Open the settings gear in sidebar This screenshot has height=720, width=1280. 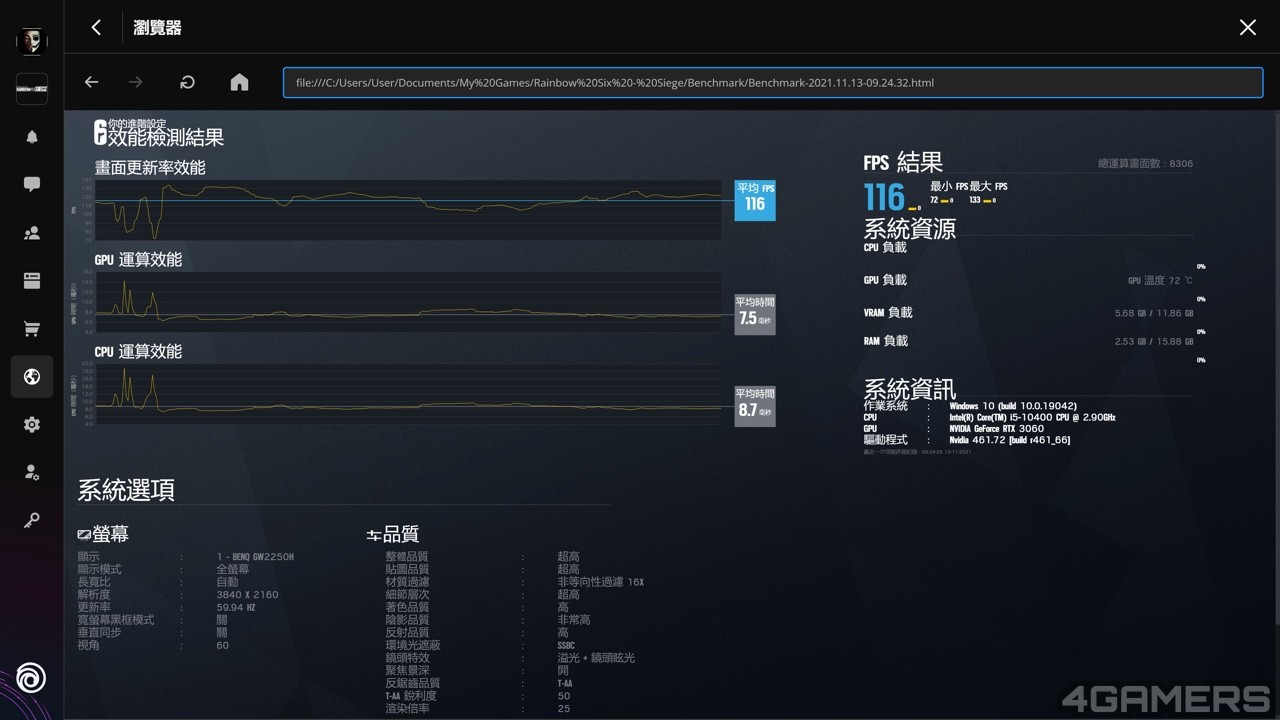32,425
